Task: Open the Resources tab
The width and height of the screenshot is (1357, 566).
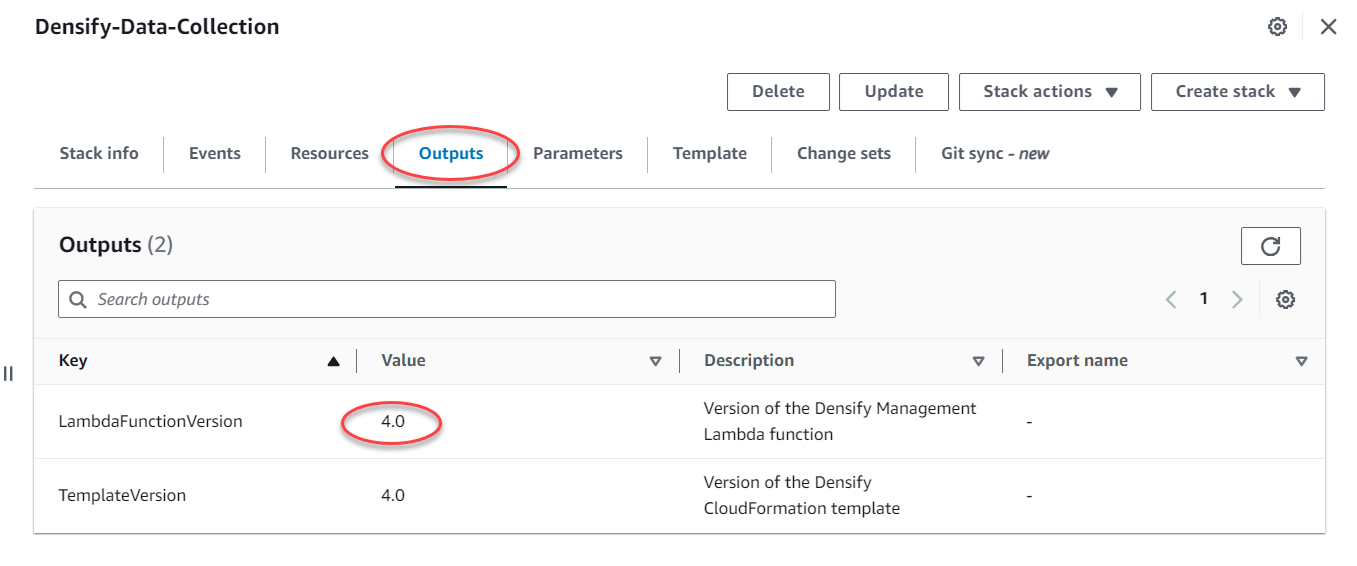Action: (330, 153)
